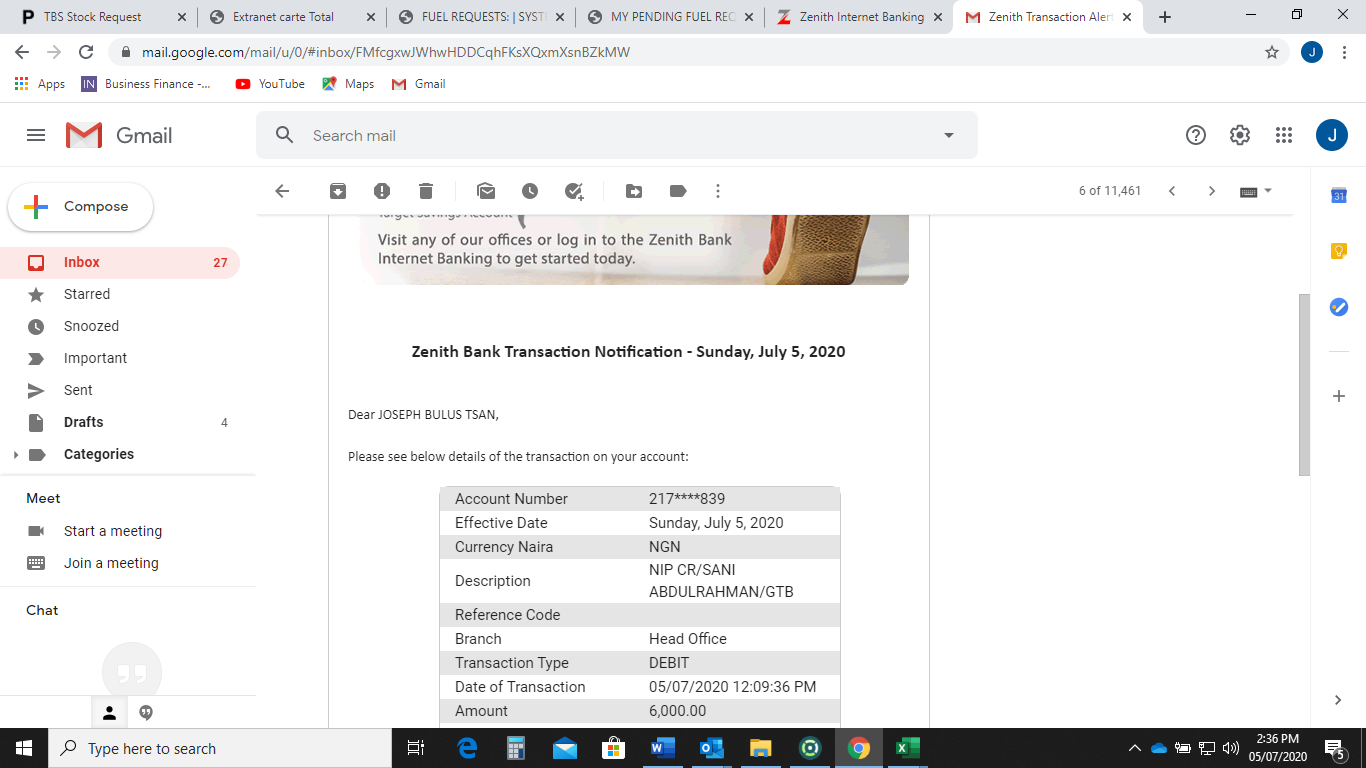Bookmark this page with star icon
1366x768 pixels.
tap(1272, 52)
